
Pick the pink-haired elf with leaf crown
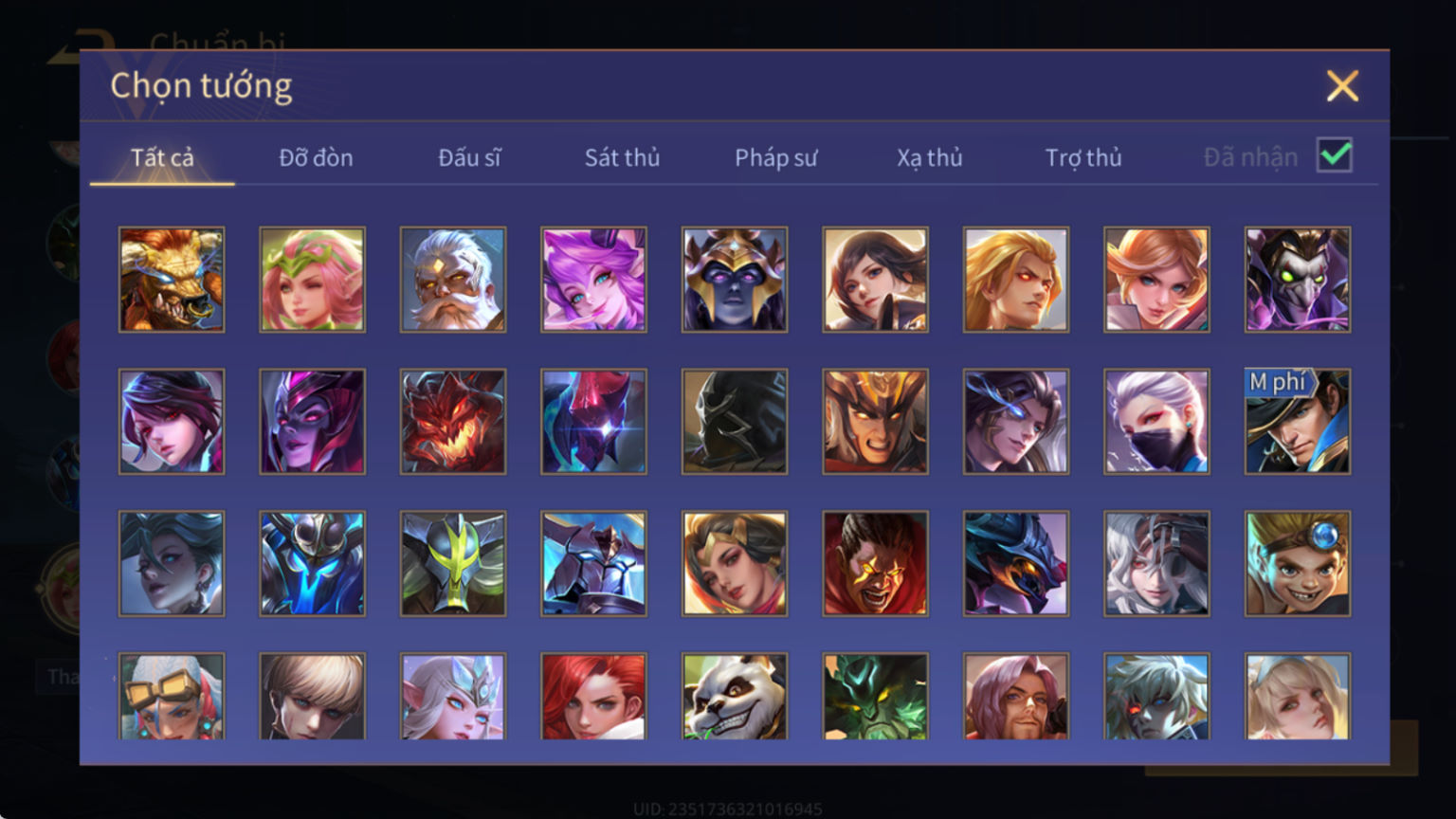pos(313,280)
